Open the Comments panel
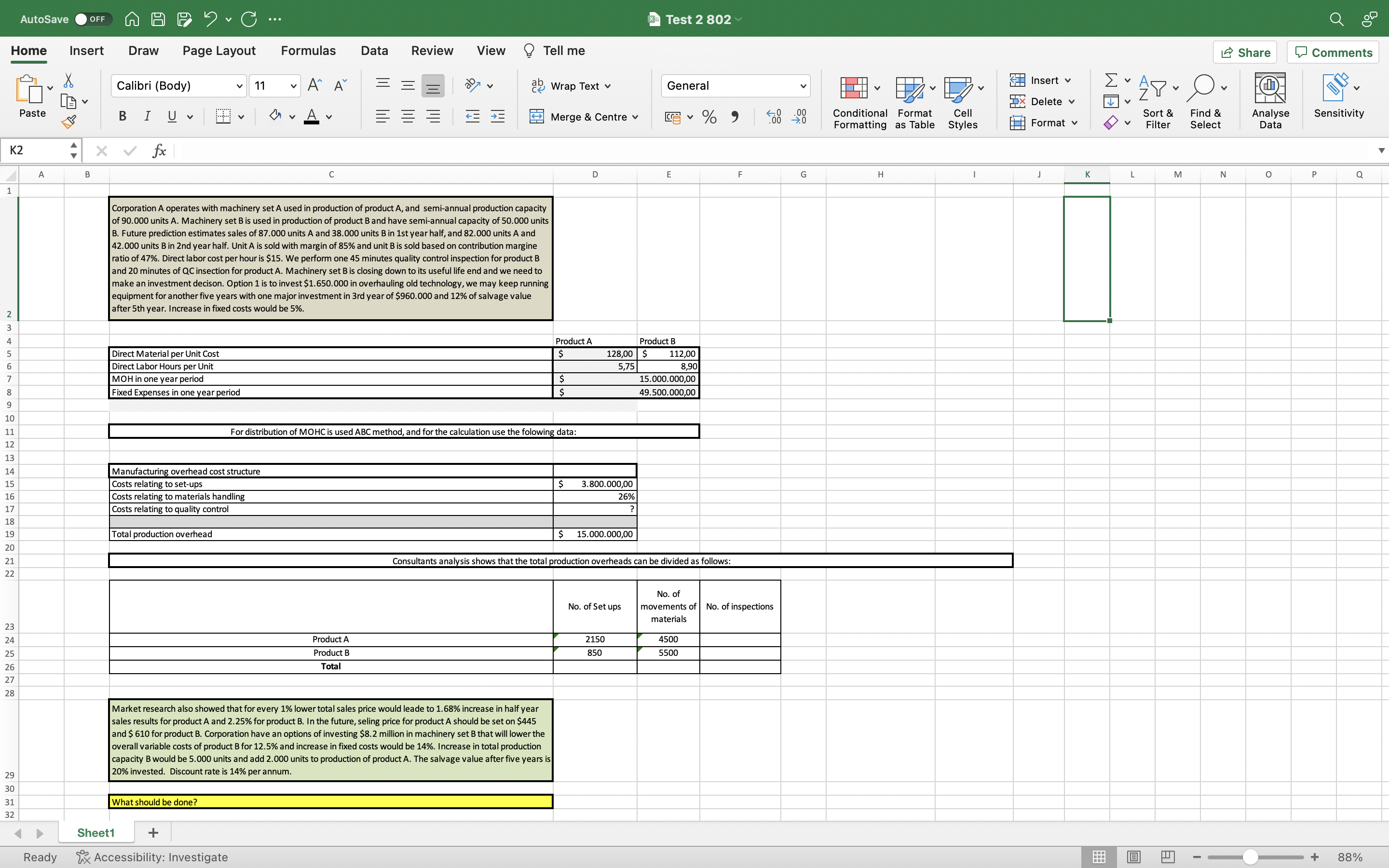Image resolution: width=1389 pixels, height=868 pixels. coord(1332,52)
